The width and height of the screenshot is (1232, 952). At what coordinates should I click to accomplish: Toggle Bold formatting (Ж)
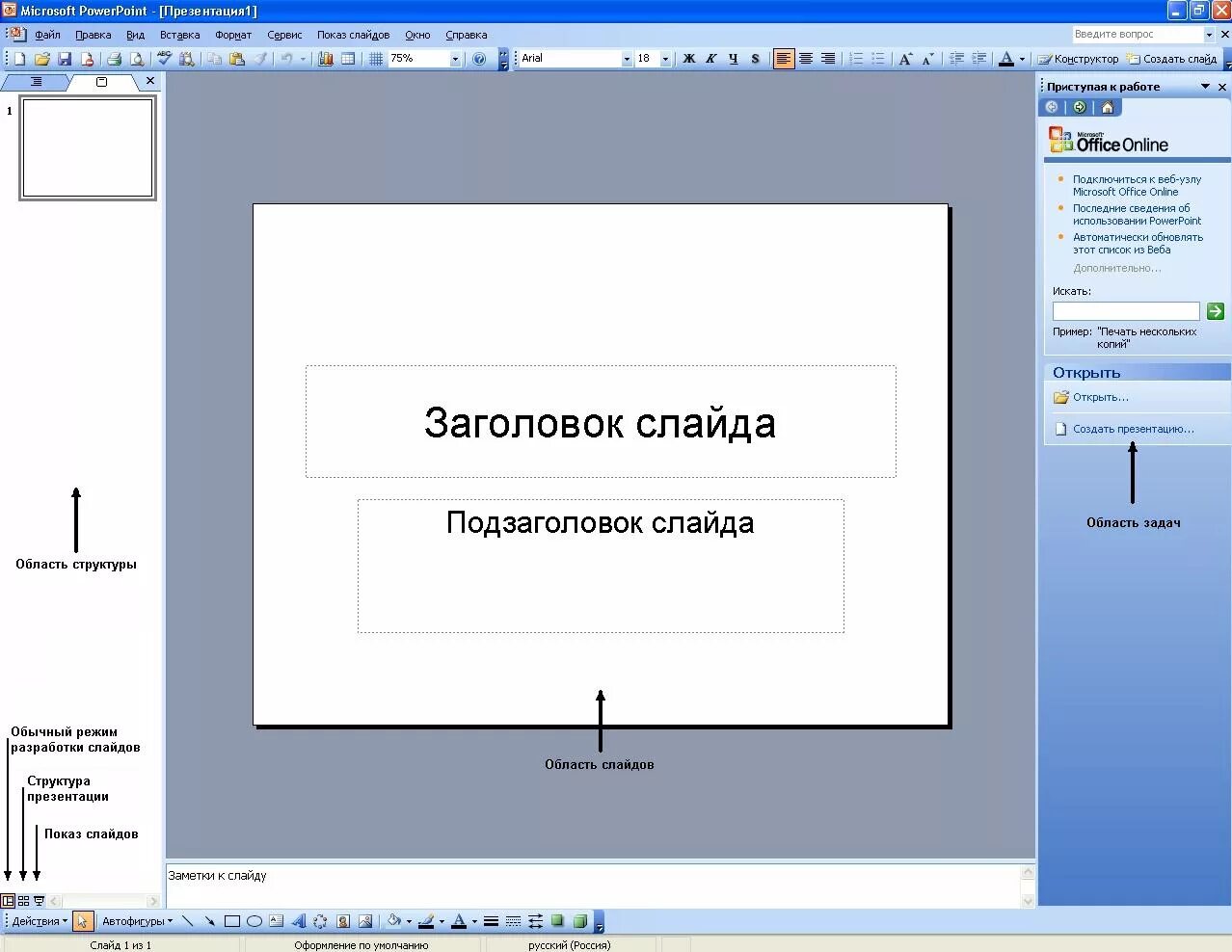coord(689,59)
